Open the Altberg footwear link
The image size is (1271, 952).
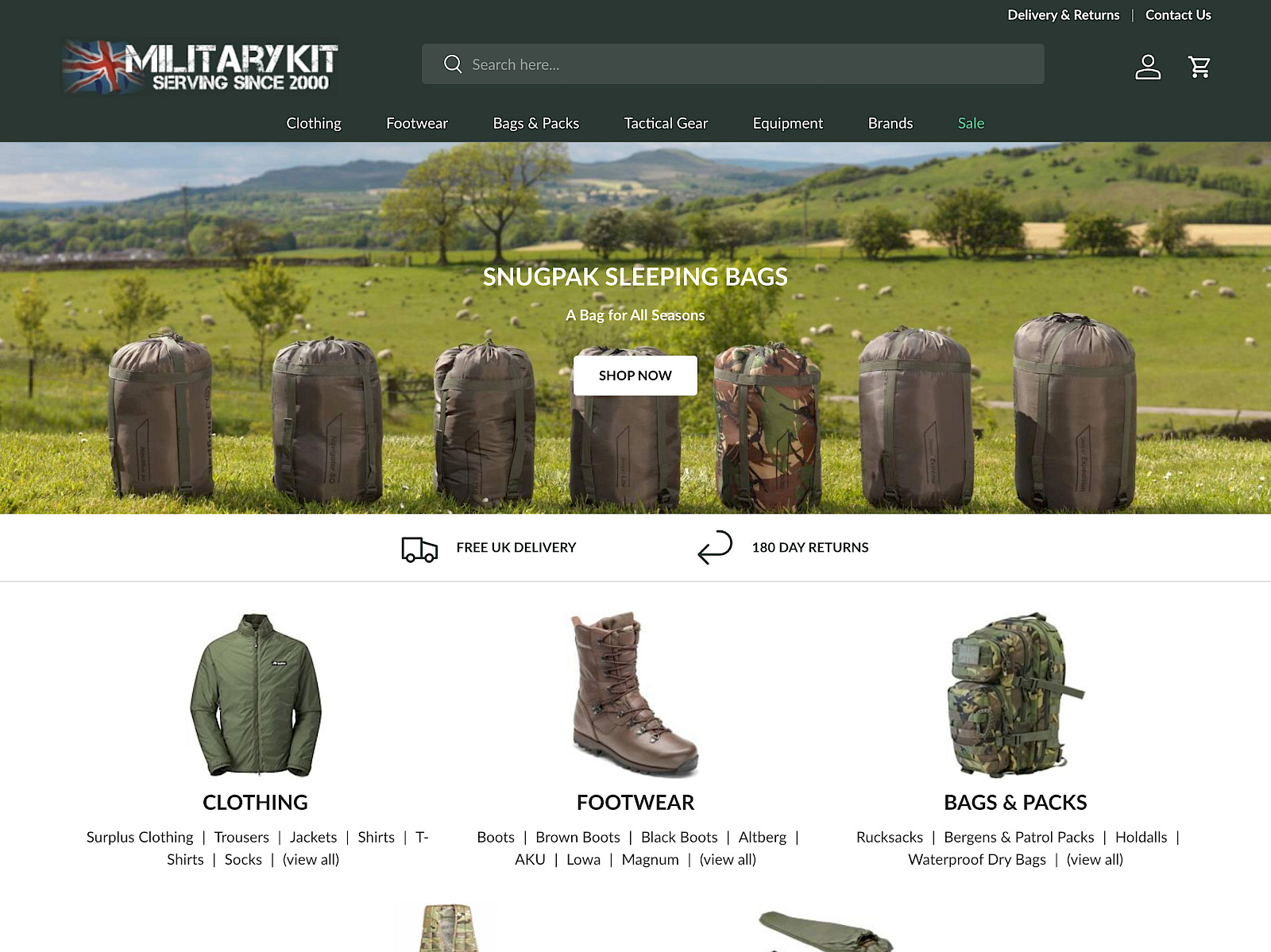(762, 837)
